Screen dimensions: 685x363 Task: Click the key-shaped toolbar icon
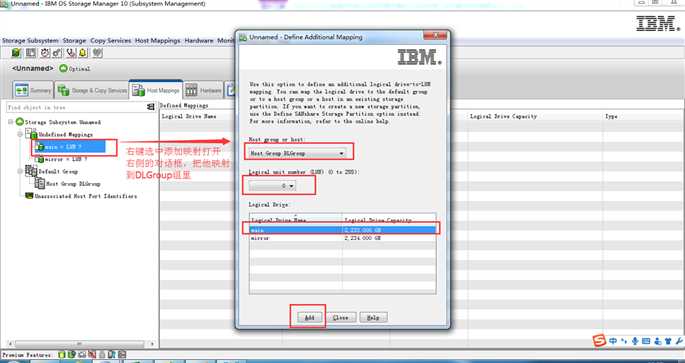click(57, 53)
